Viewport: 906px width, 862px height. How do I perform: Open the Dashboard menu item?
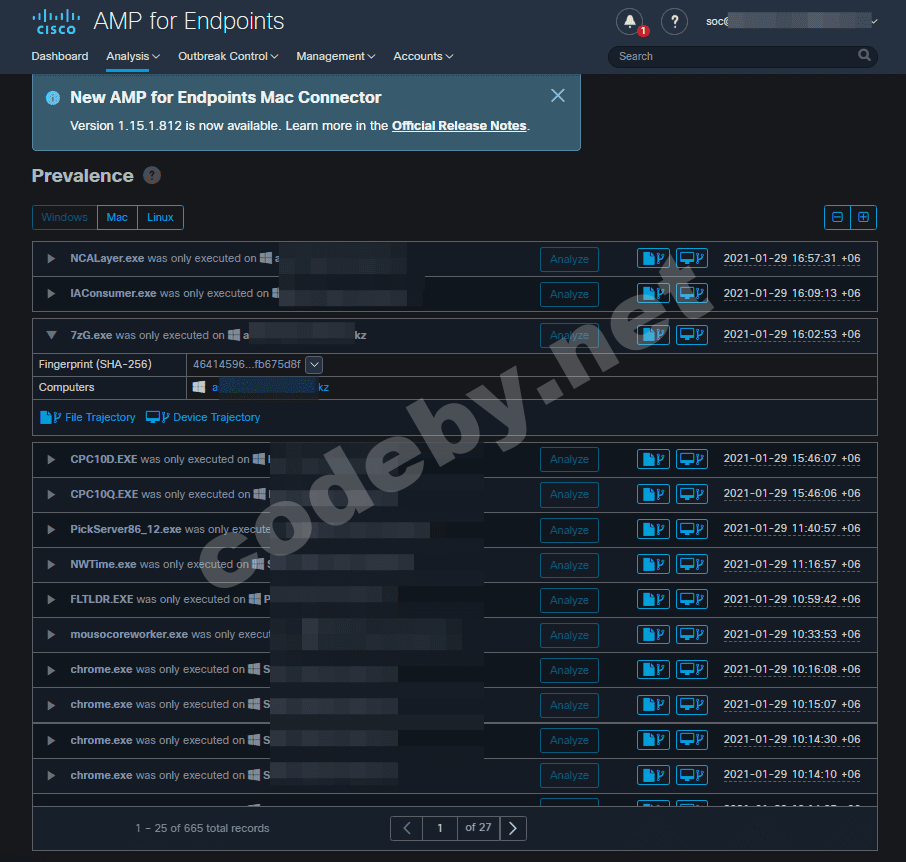[x=60, y=56]
